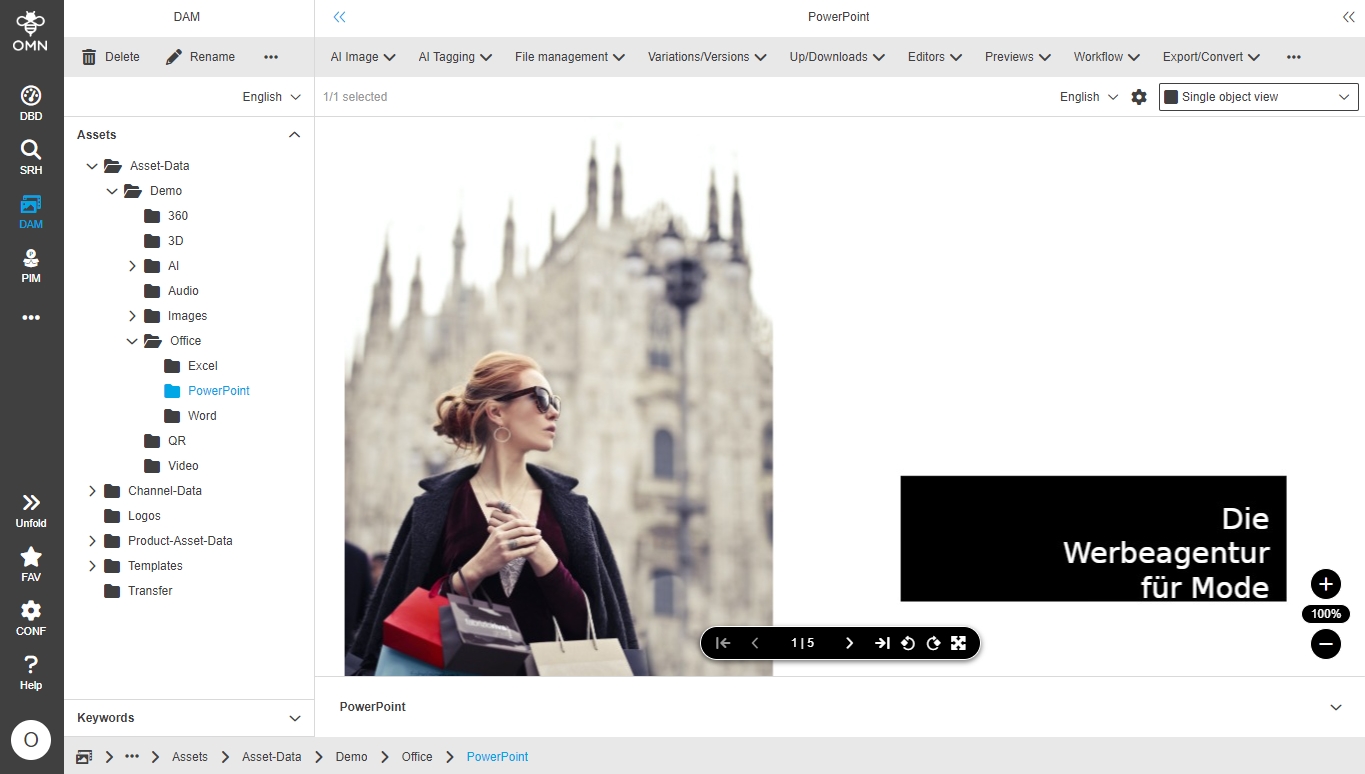
Task: Expand the Keywords panel
Action: [x=294, y=718]
